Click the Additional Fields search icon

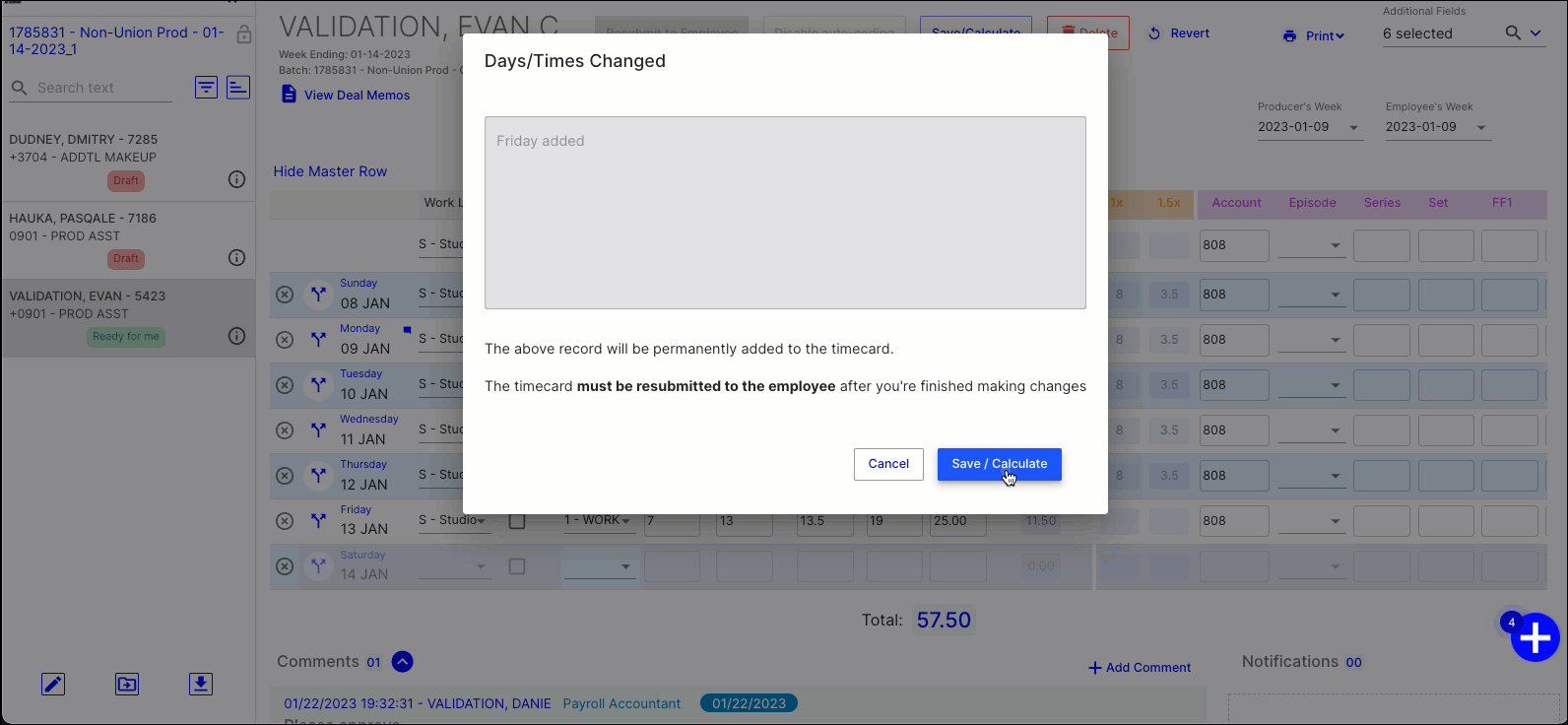pos(1513,33)
